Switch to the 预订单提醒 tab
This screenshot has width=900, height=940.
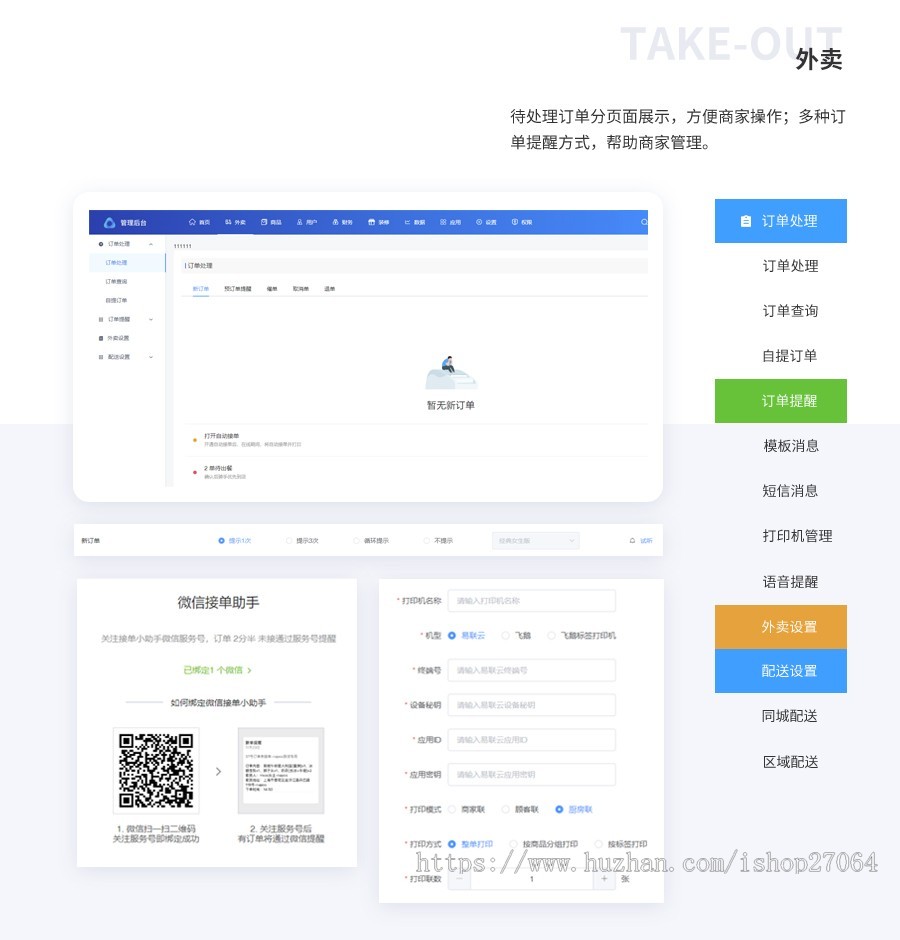click(237, 289)
